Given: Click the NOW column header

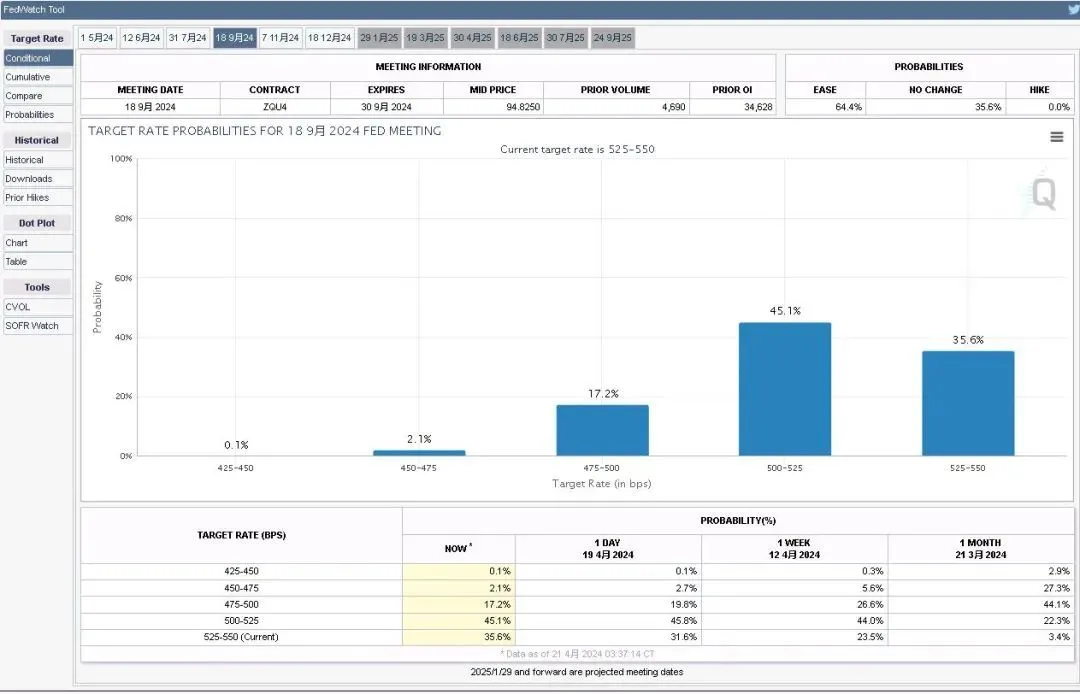Looking at the screenshot, I should coord(458,549).
